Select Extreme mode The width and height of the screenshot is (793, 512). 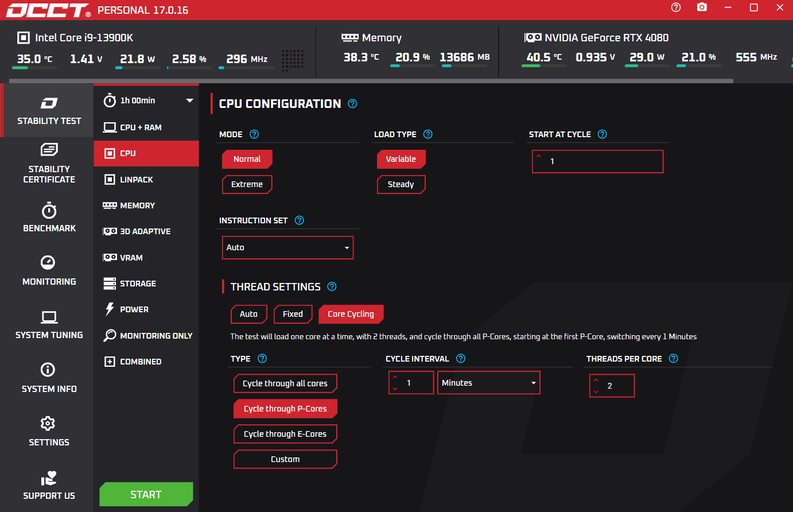(247, 184)
